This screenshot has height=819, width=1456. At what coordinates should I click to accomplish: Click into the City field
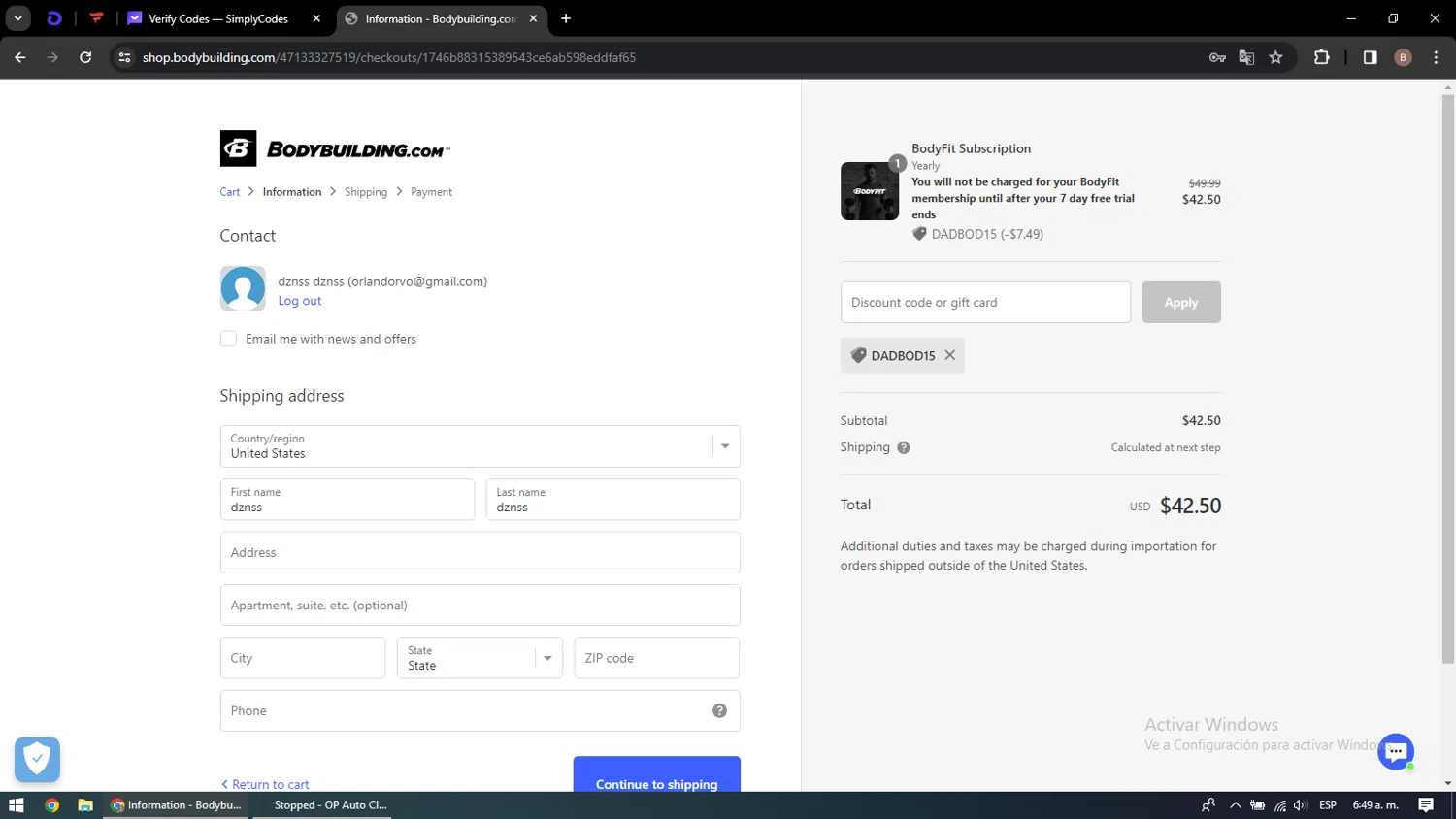pos(303,658)
